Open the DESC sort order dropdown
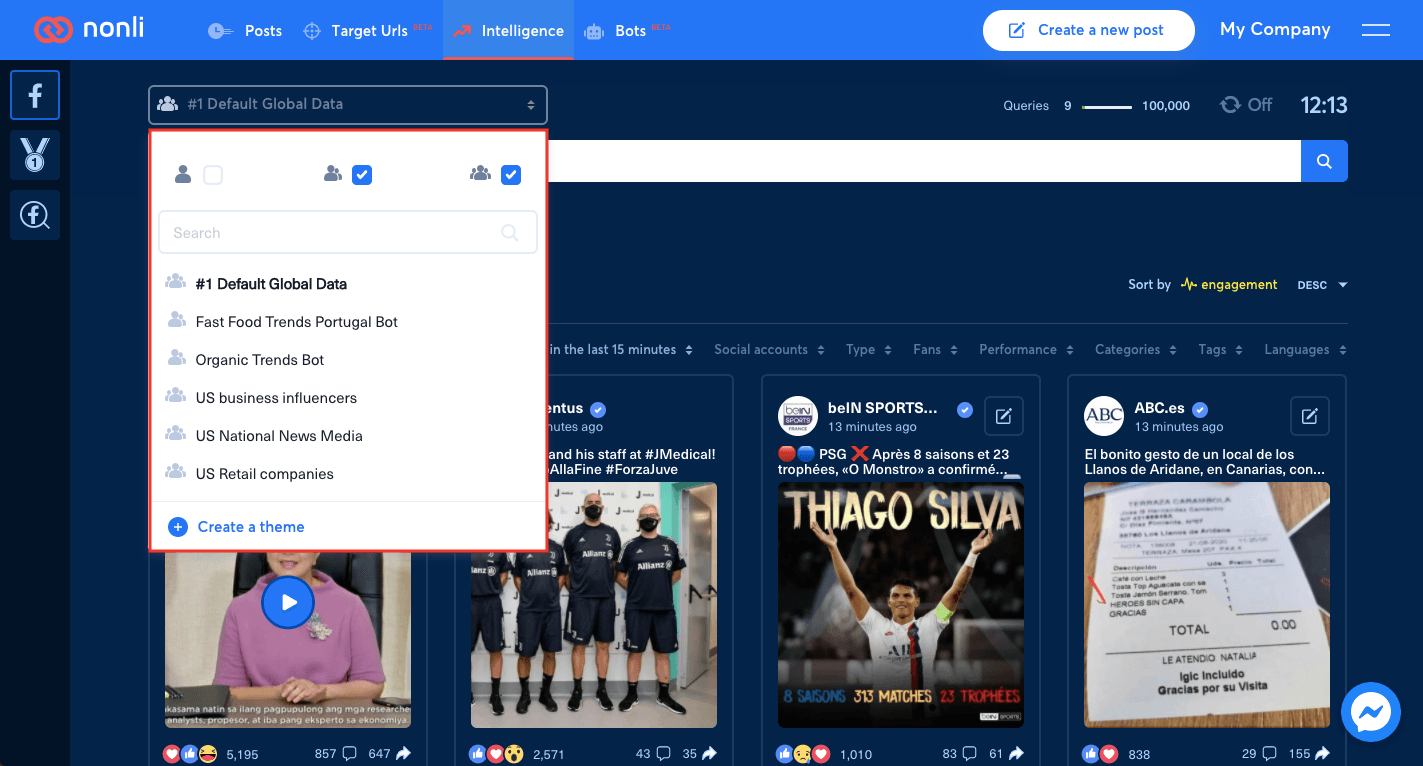Image resolution: width=1423 pixels, height=766 pixels. coord(1322,285)
